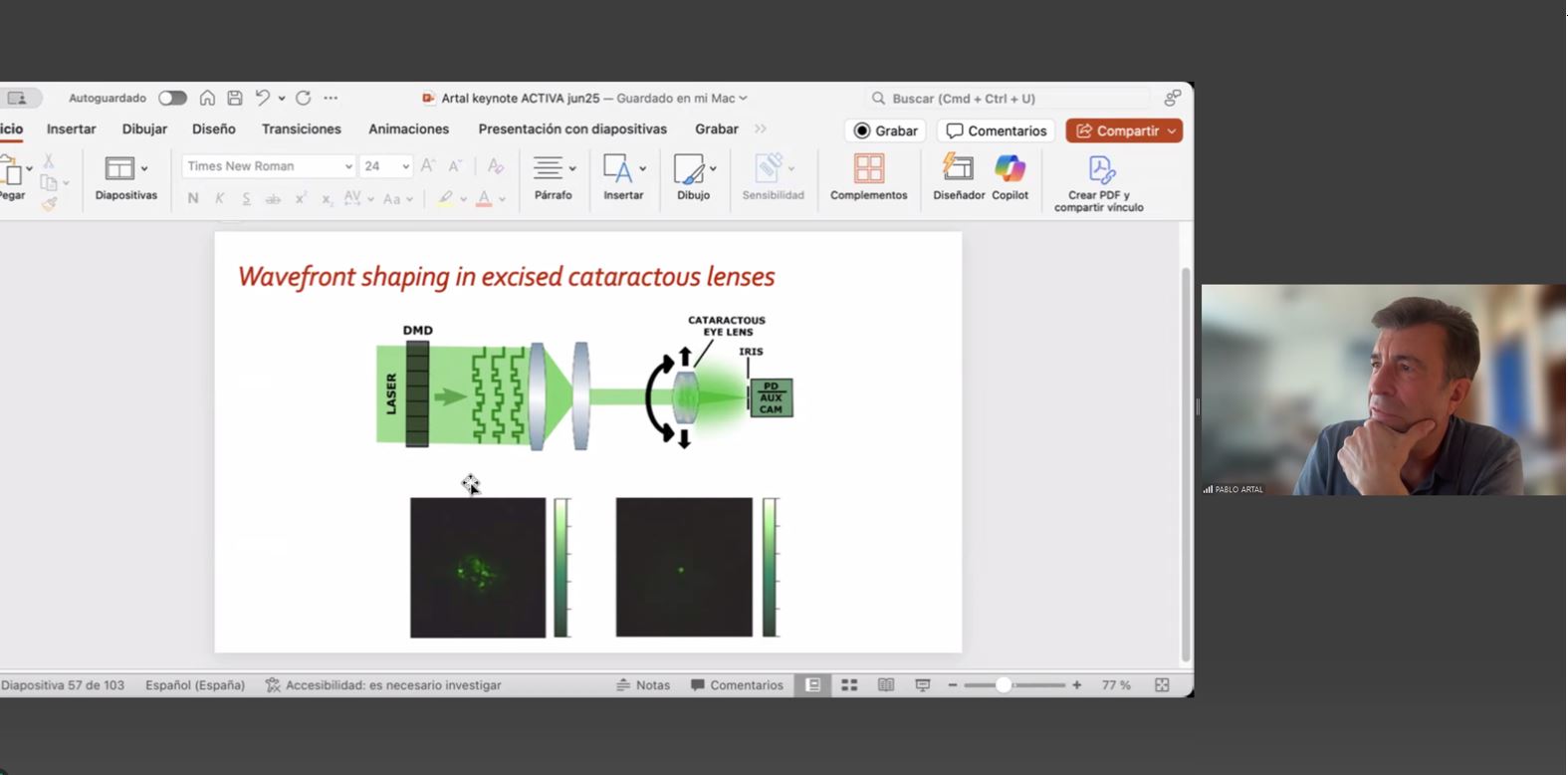This screenshot has height=775, width=1568.
Task: Toggle subscript formatting
Action: click(327, 199)
